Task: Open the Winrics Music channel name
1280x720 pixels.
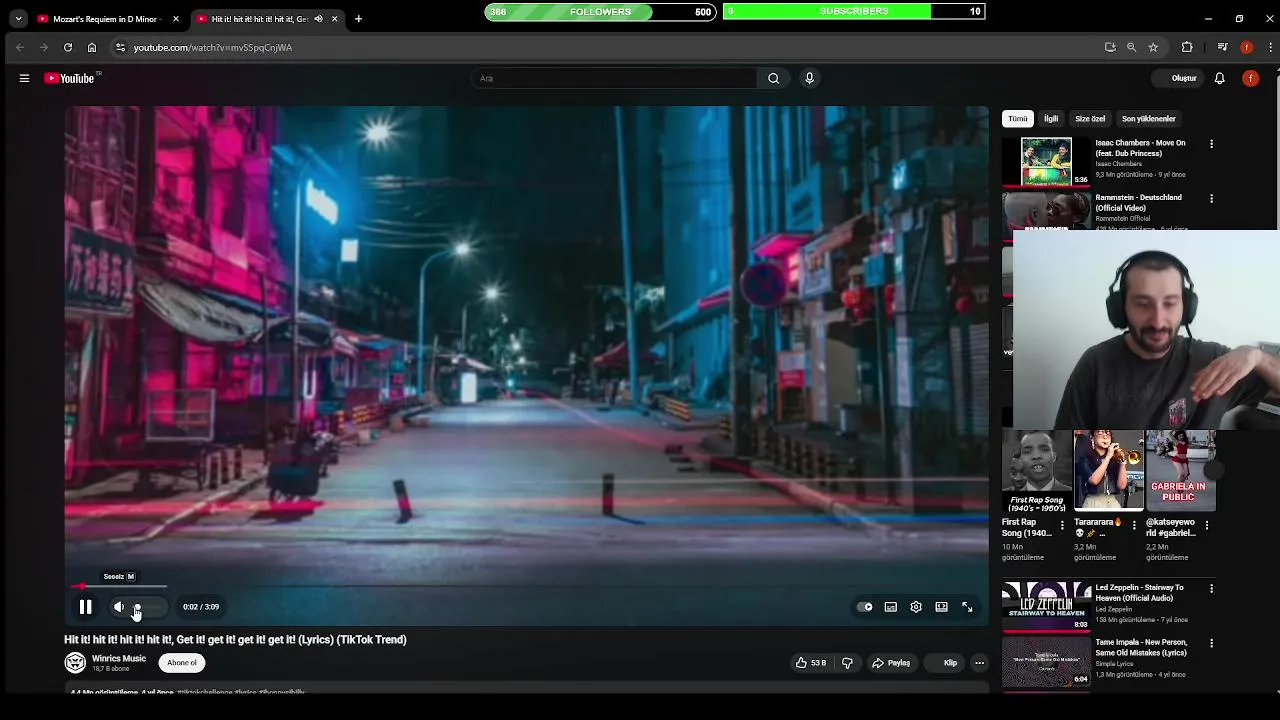Action: pos(119,658)
